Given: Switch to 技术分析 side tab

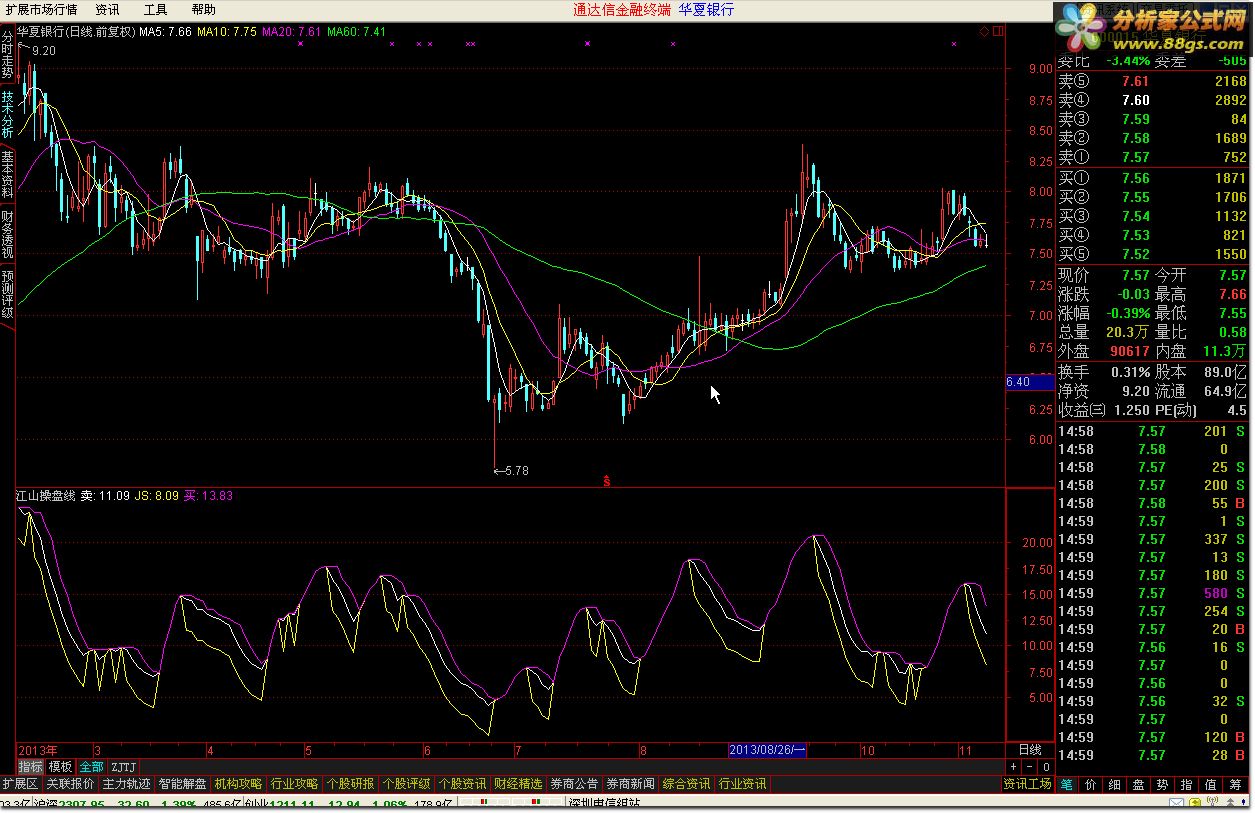Looking at the screenshot, I should [7, 113].
